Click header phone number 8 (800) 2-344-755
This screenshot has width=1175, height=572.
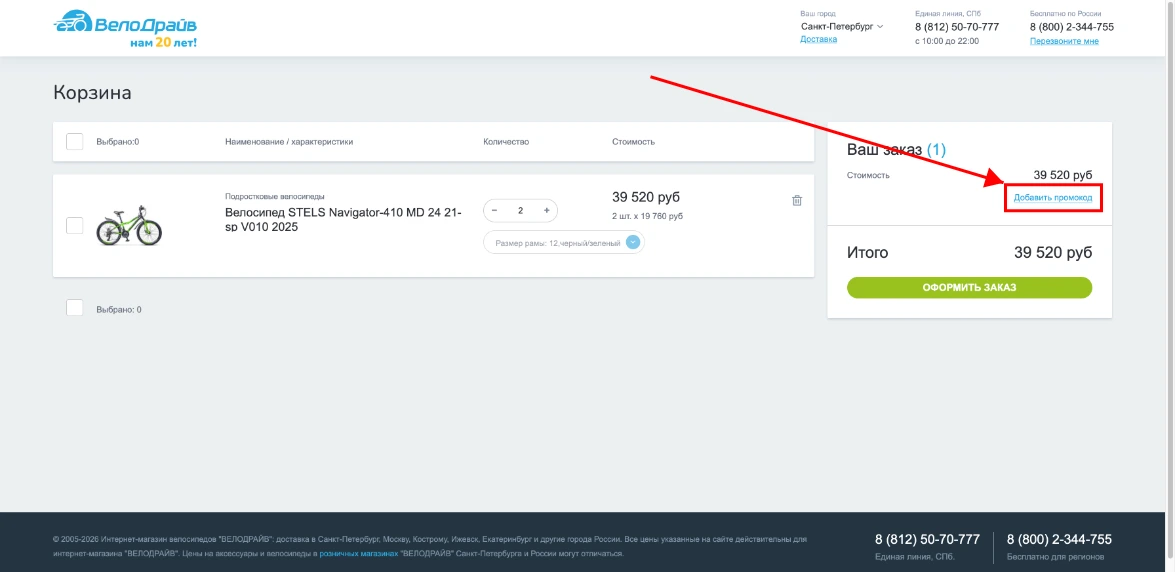pyautogui.click(x=1071, y=27)
